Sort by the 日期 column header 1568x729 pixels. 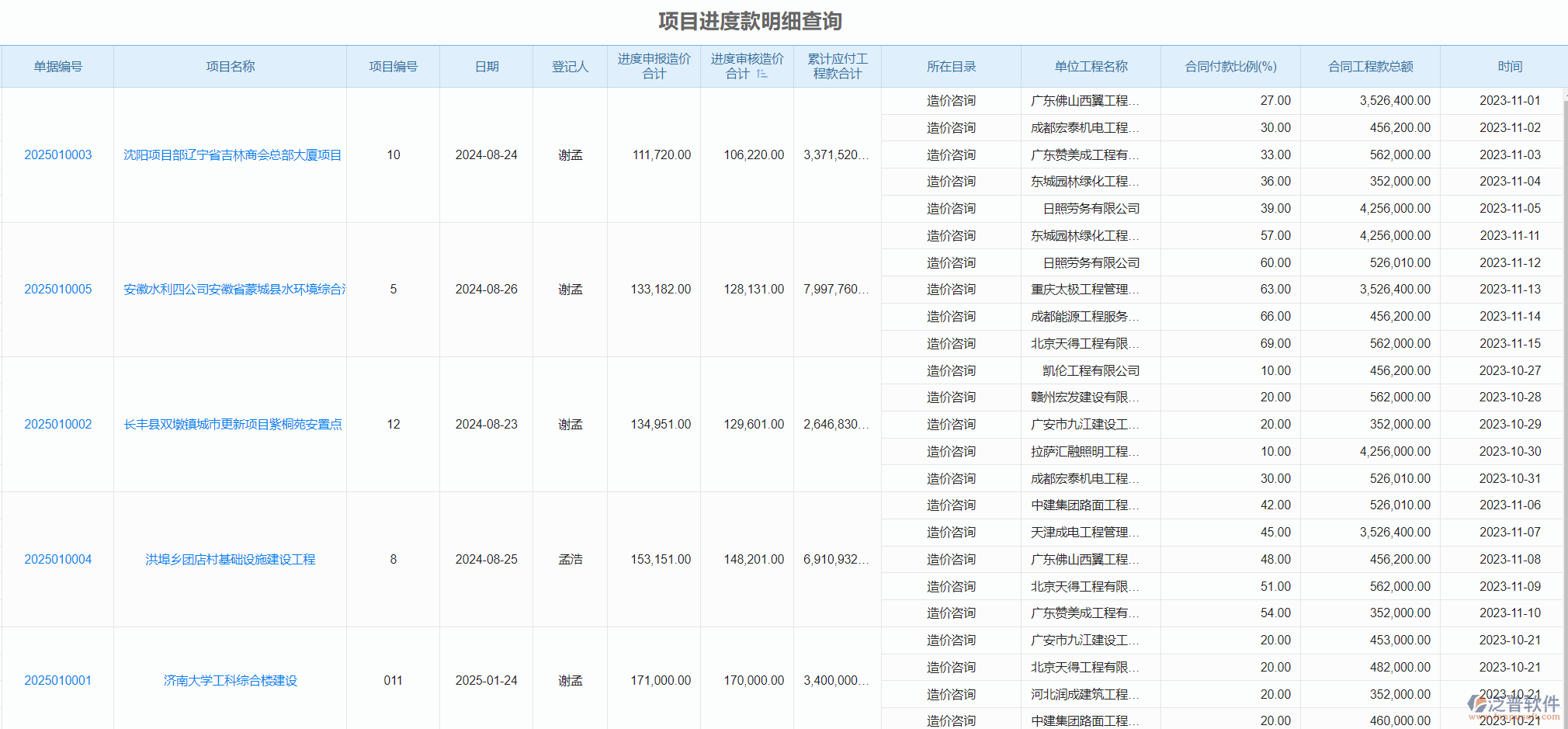pyautogui.click(x=487, y=67)
